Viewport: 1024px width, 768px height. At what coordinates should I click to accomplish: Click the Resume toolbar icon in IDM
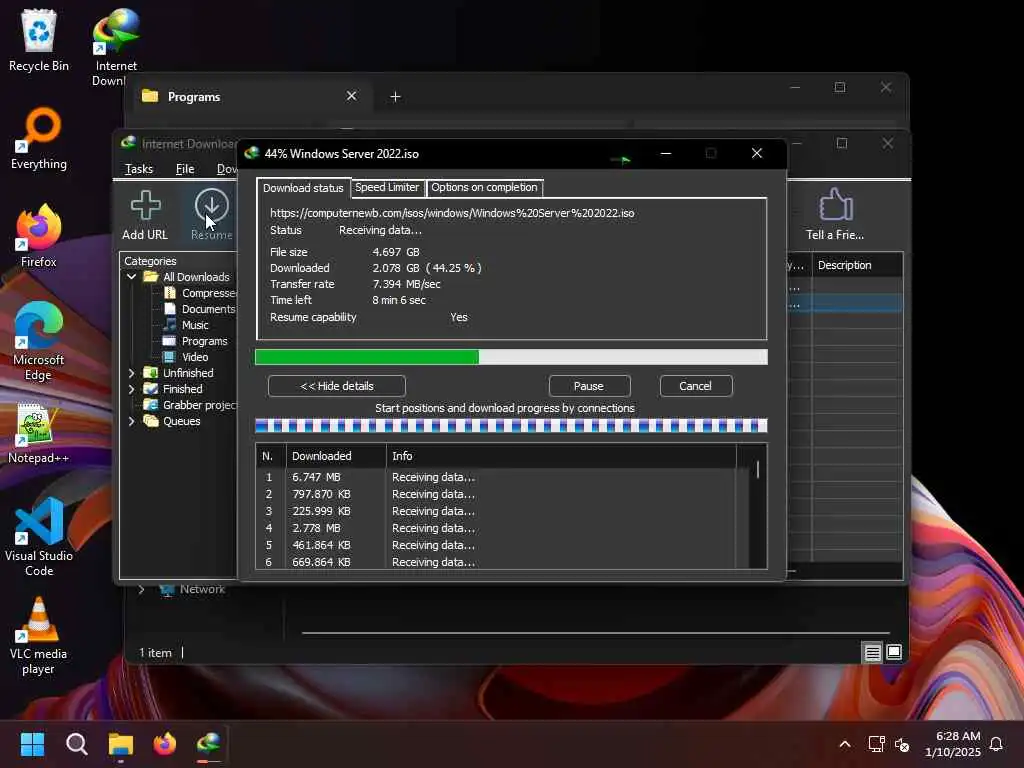tap(212, 216)
